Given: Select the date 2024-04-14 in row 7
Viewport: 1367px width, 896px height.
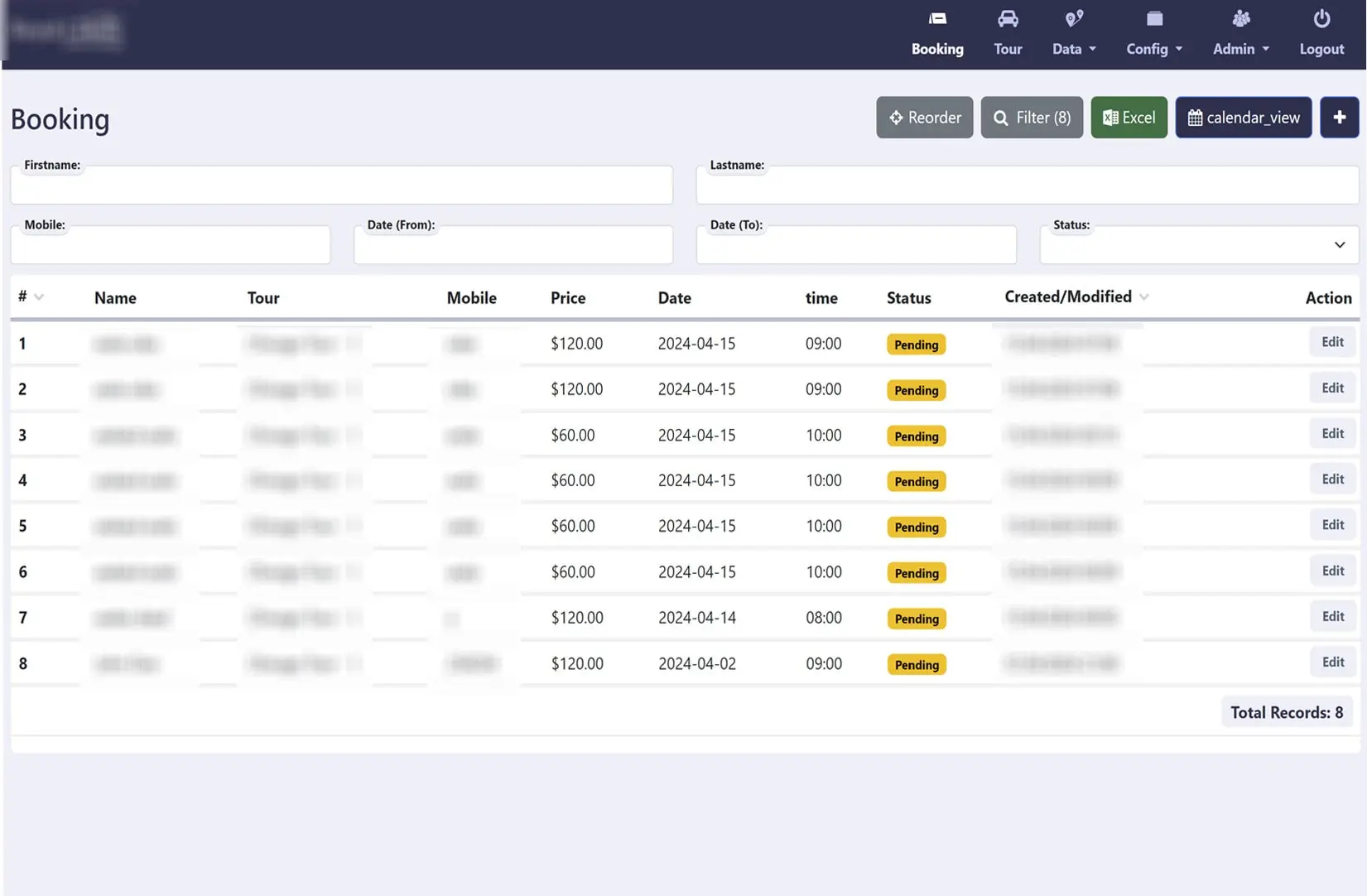Looking at the screenshot, I should pos(696,618).
